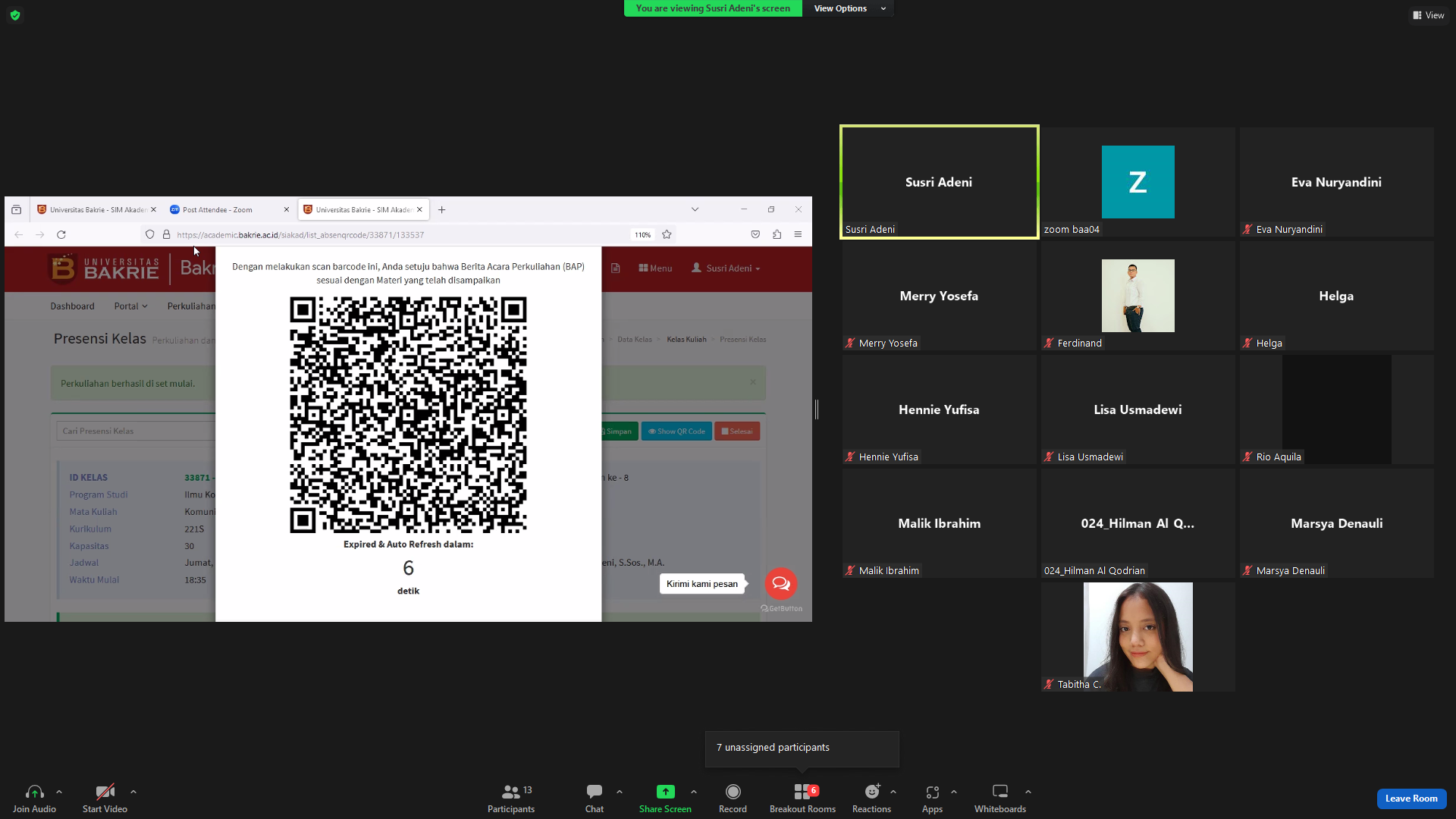Reload the page in shared browser
1456x819 pixels.
tap(61, 235)
